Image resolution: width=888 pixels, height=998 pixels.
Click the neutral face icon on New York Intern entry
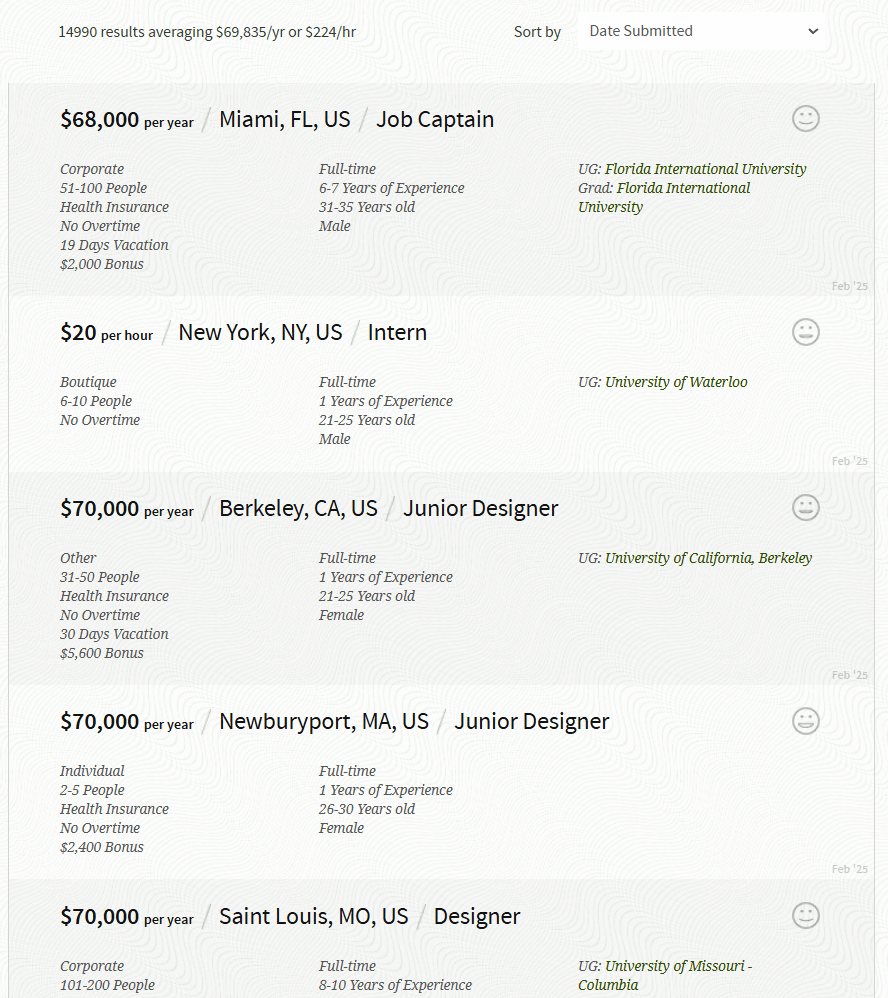coord(806,332)
